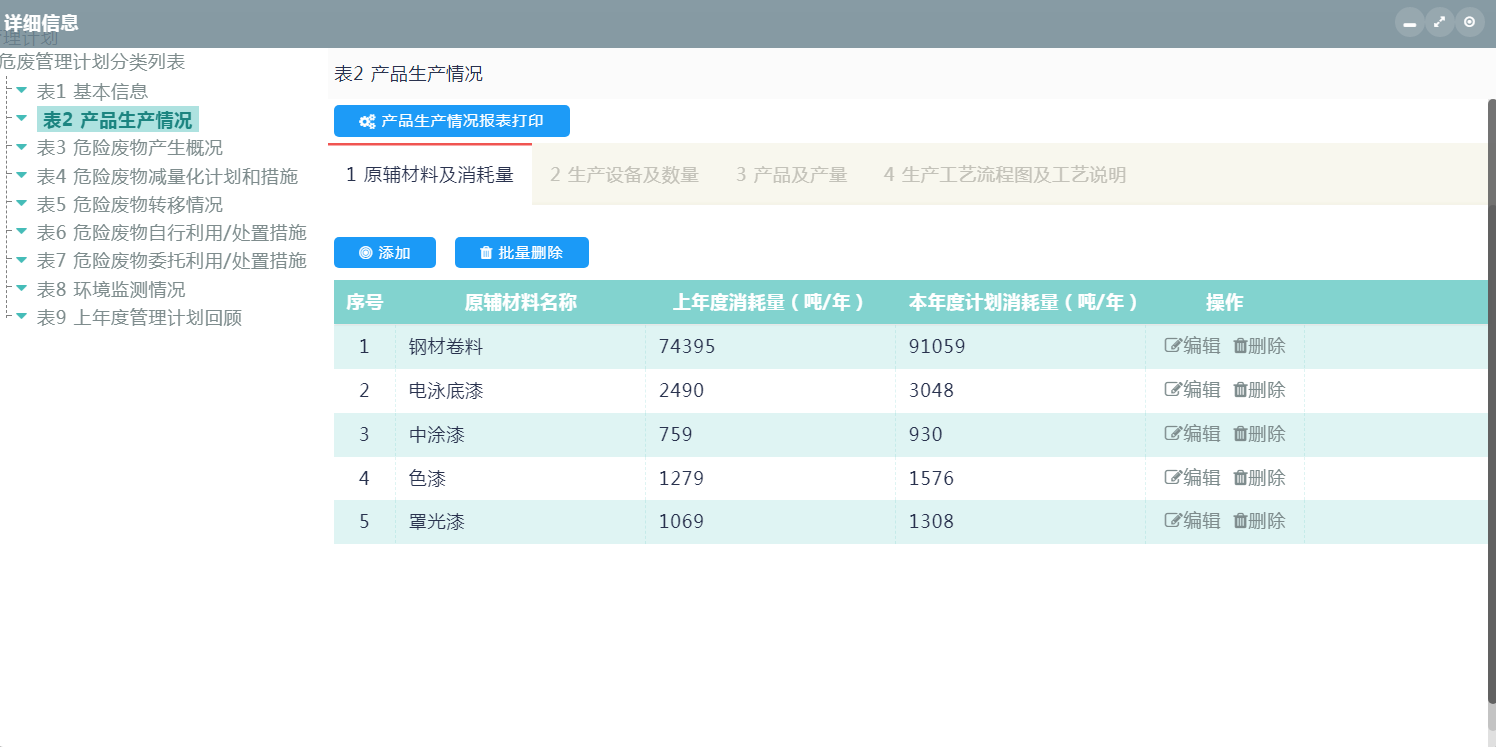Click the trash icon for 罩光漆 row
This screenshot has width=1496, height=747.
1240,521
